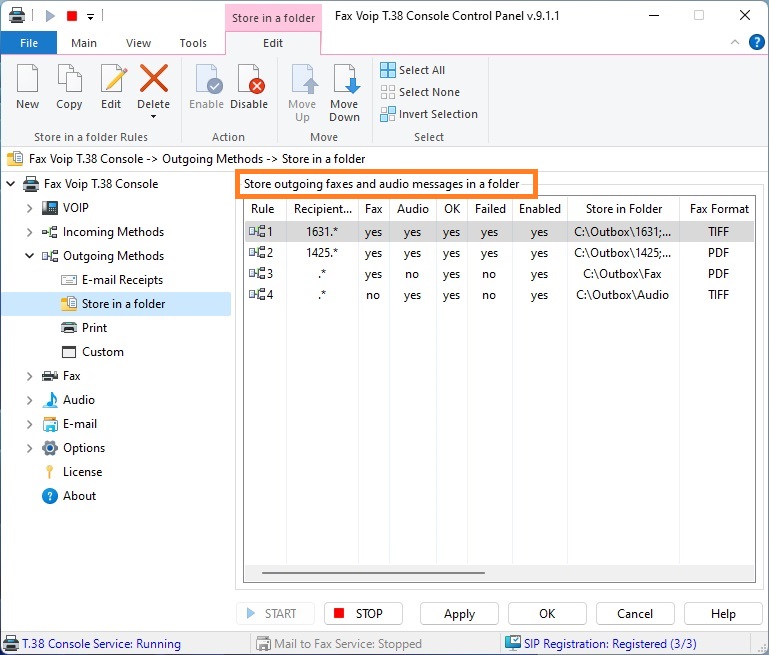
Task: Click the C:\Outbox\Fax cell
Action: tap(622, 274)
